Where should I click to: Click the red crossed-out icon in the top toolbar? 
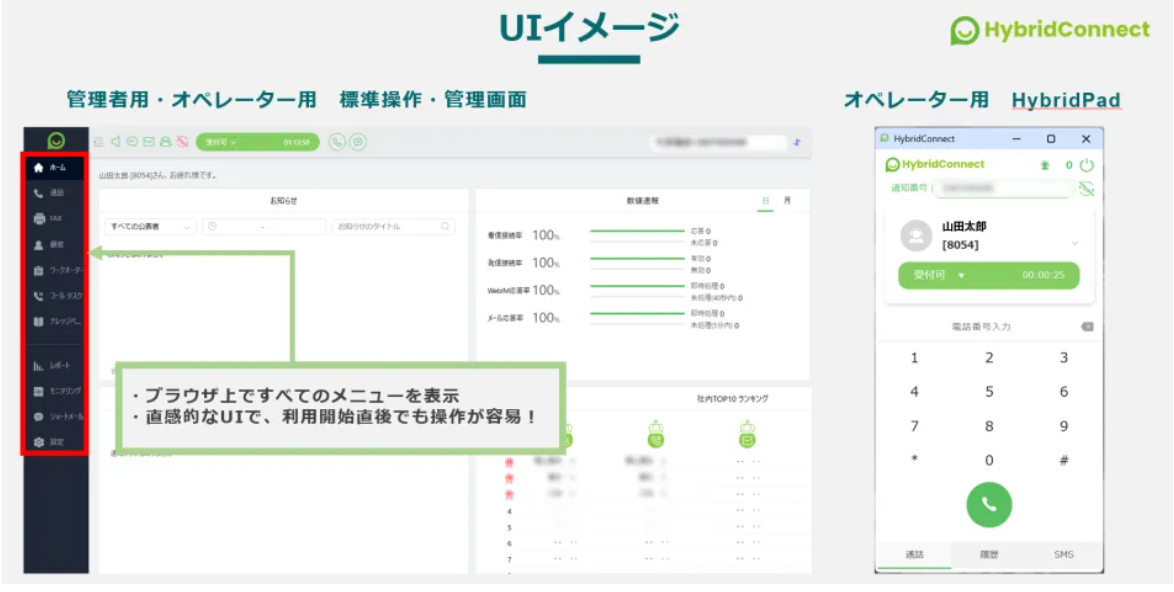click(182, 141)
